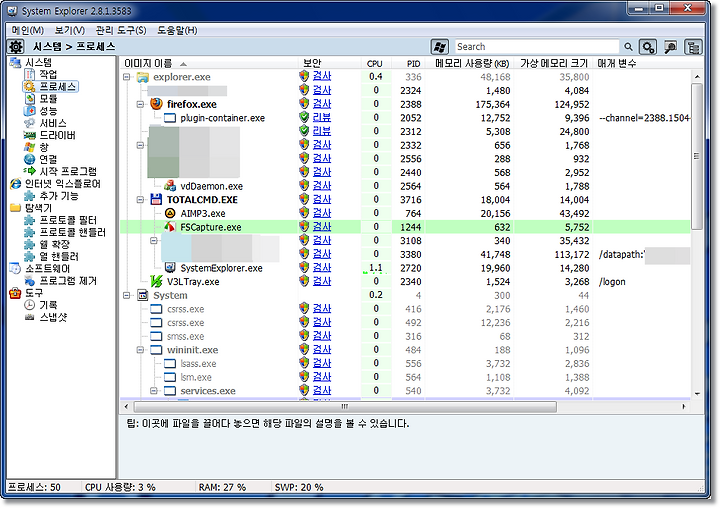Click the gear-with-magnifier toolbar button
The width and height of the screenshot is (720, 508).
coord(648,47)
